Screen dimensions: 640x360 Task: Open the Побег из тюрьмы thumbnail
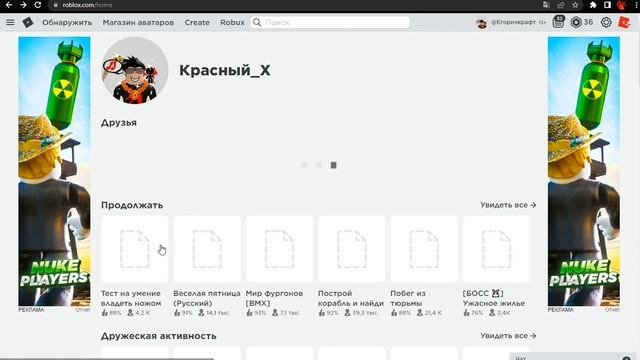(x=424, y=249)
